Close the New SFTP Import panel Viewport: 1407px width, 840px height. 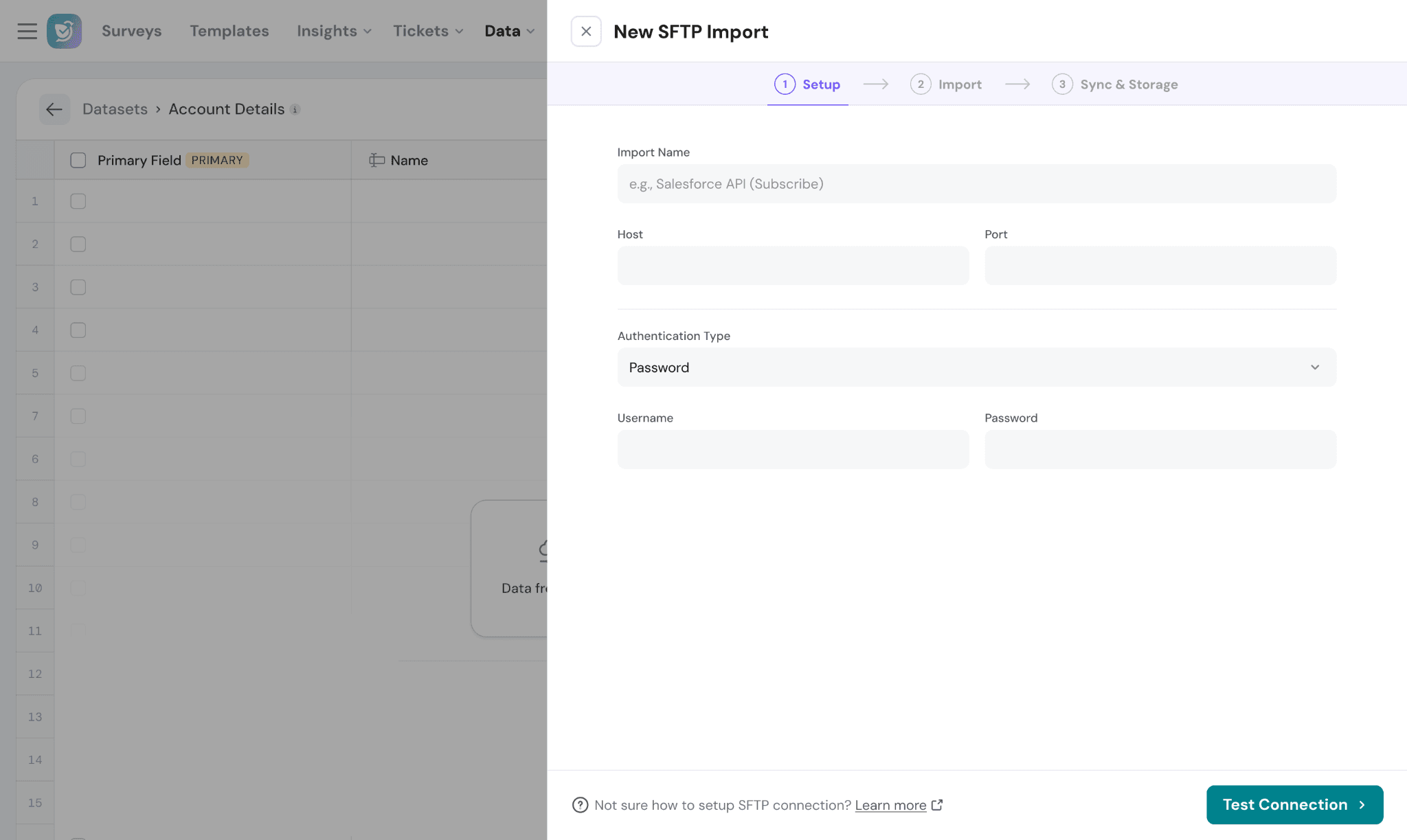click(x=586, y=32)
